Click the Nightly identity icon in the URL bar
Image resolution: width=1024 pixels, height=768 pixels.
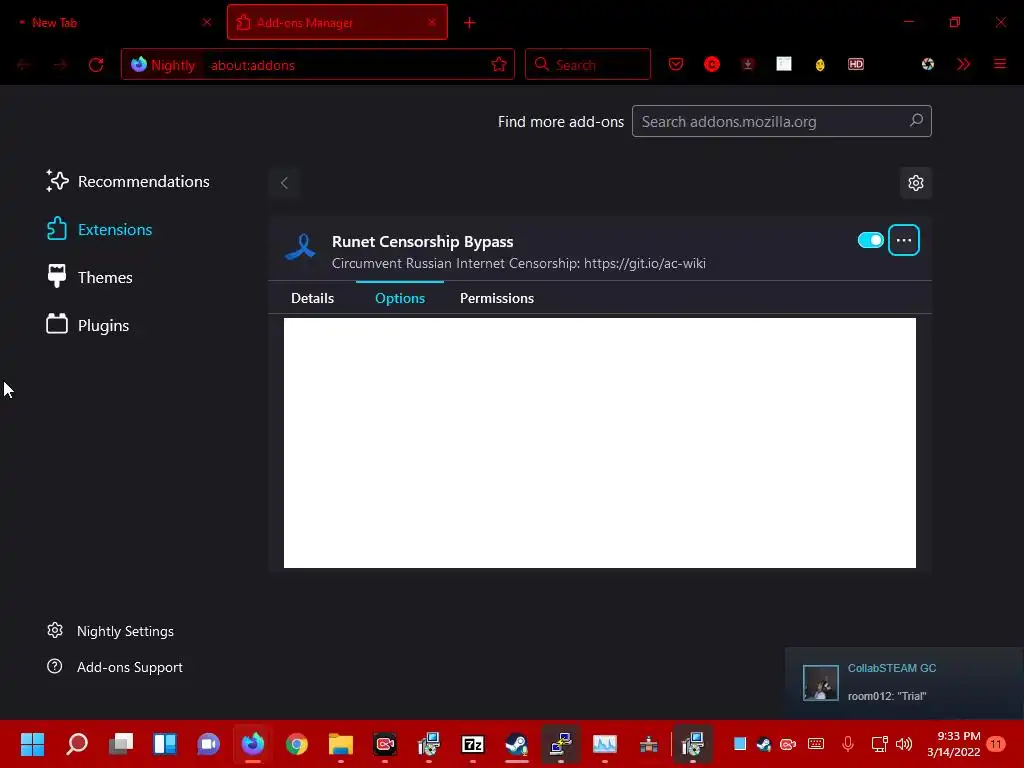pos(138,64)
